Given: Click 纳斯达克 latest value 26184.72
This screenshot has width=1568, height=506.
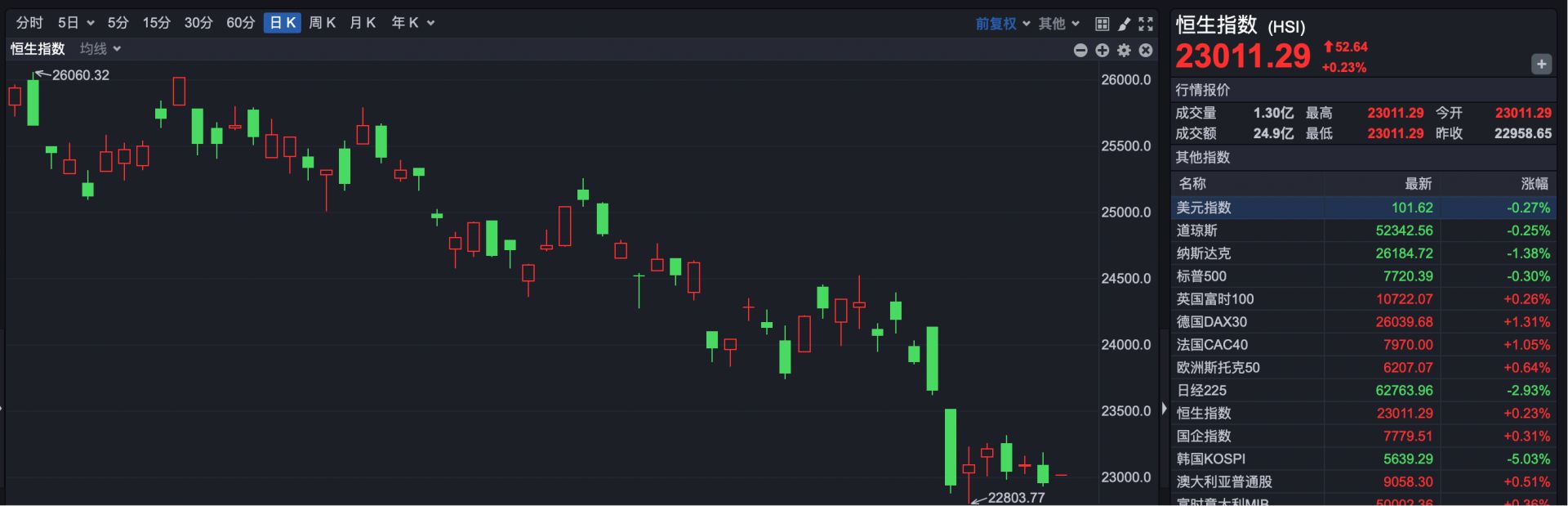Looking at the screenshot, I should [x=1404, y=253].
